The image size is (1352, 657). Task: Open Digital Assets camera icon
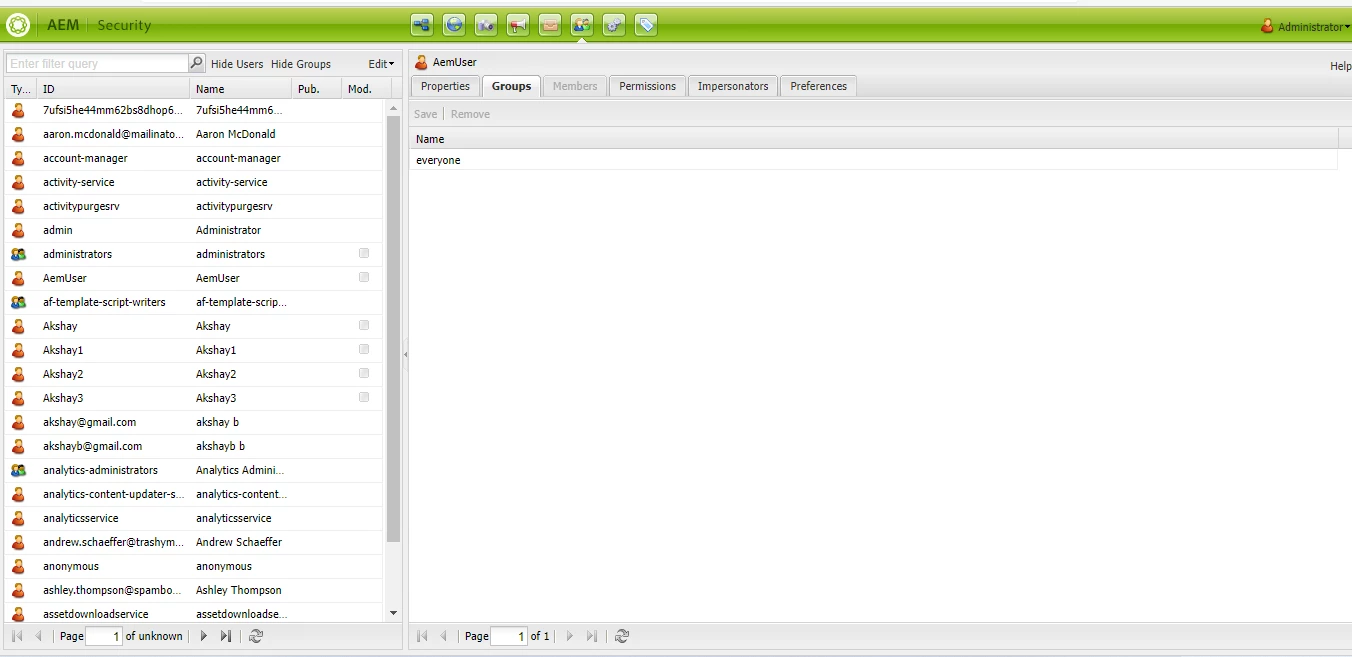(486, 25)
